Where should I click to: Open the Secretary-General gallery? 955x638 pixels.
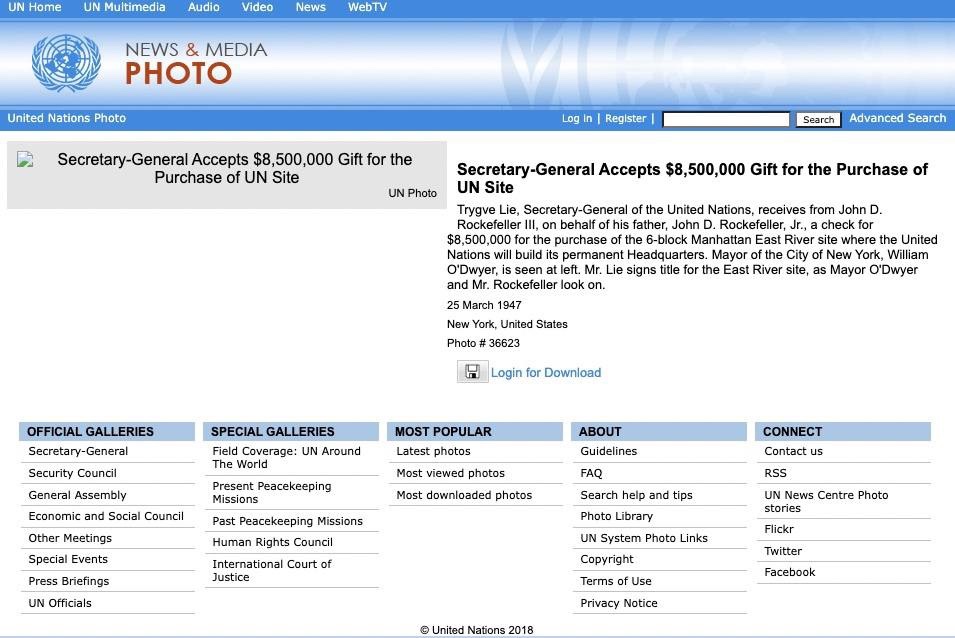pyautogui.click(x=78, y=451)
